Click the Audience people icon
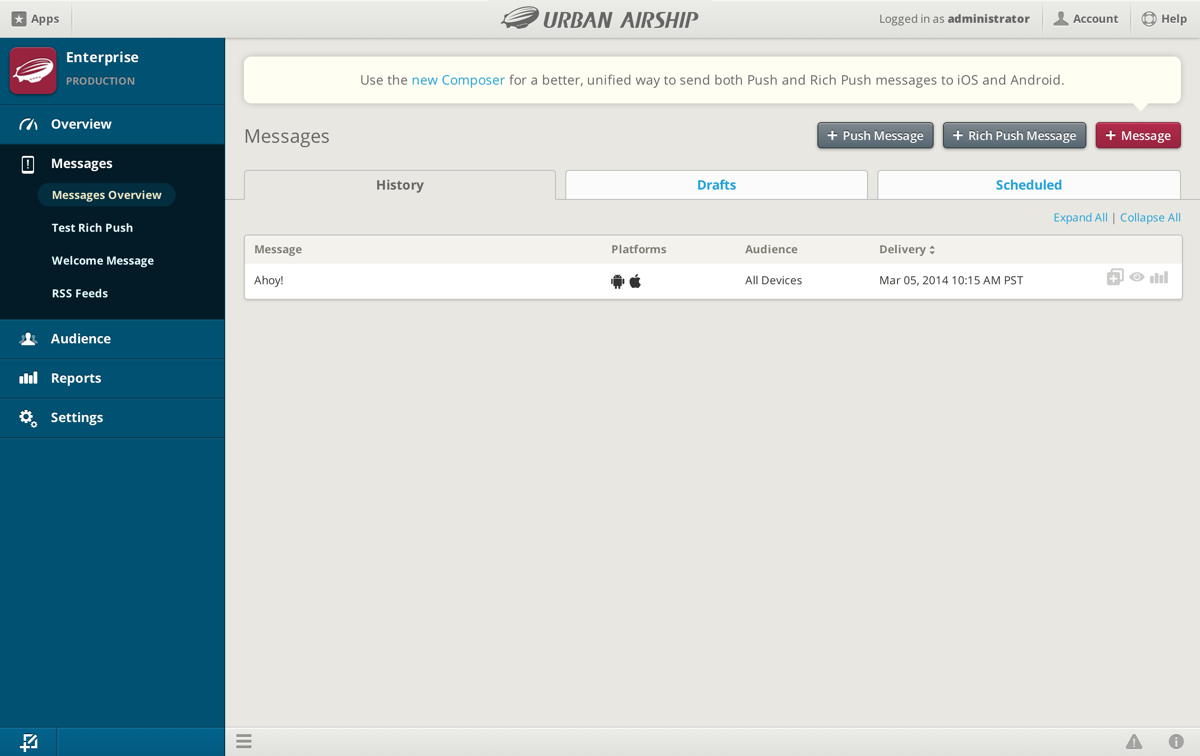 28,339
